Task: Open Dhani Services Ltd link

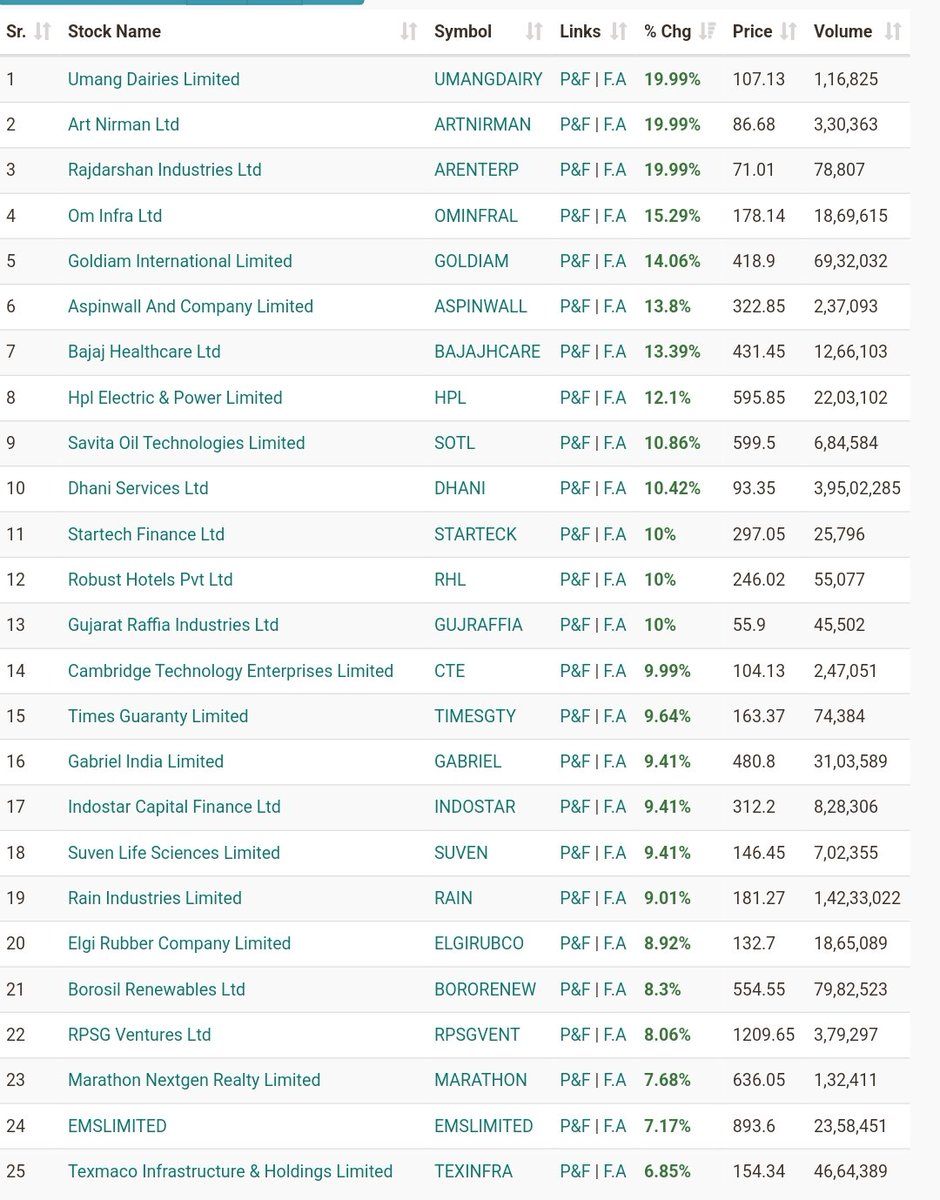Action: [x=138, y=489]
